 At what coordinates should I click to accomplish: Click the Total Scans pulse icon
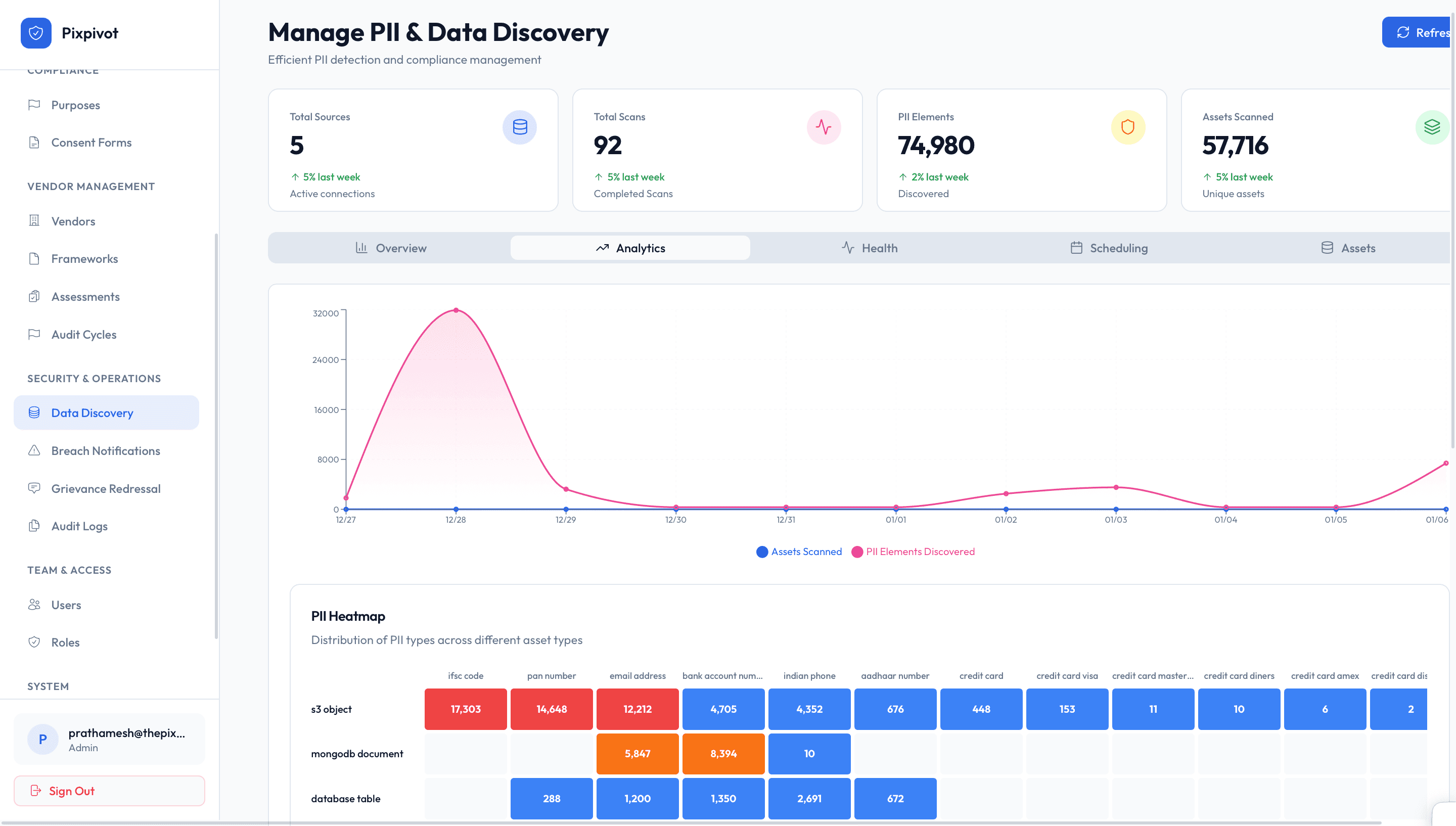click(823, 127)
